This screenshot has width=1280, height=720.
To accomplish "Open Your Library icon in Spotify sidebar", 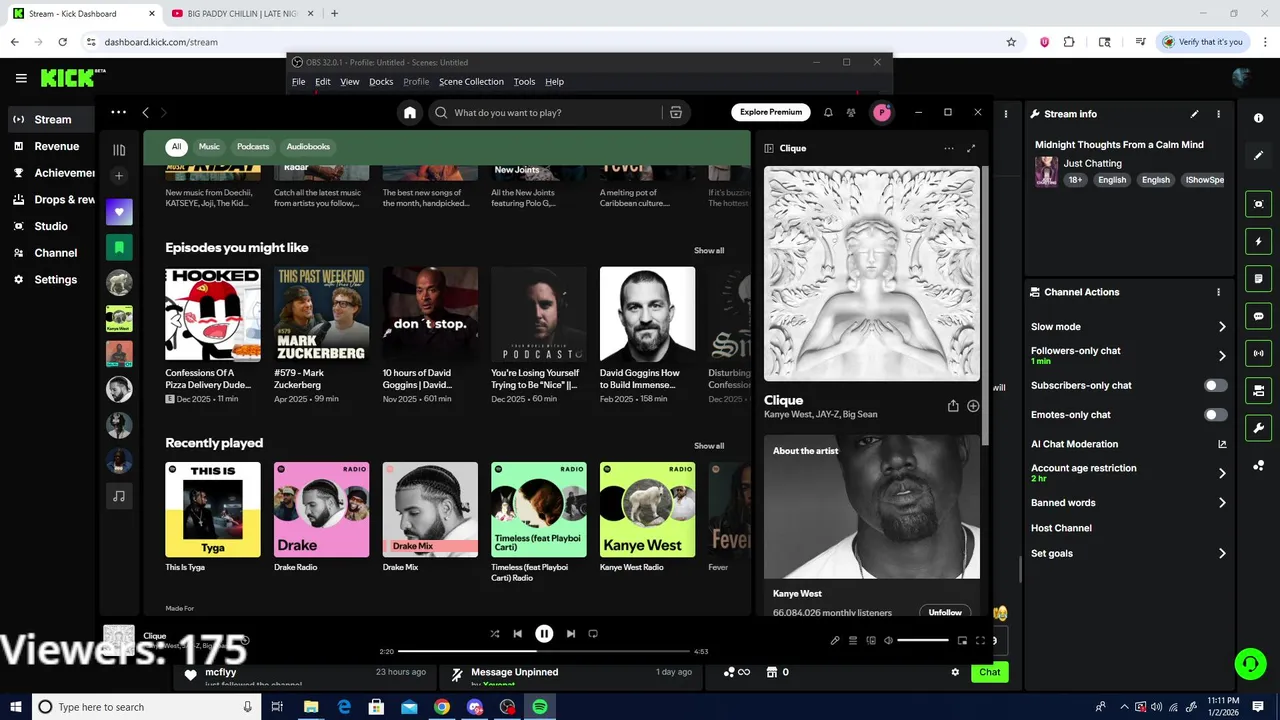I will tap(119, 150).
